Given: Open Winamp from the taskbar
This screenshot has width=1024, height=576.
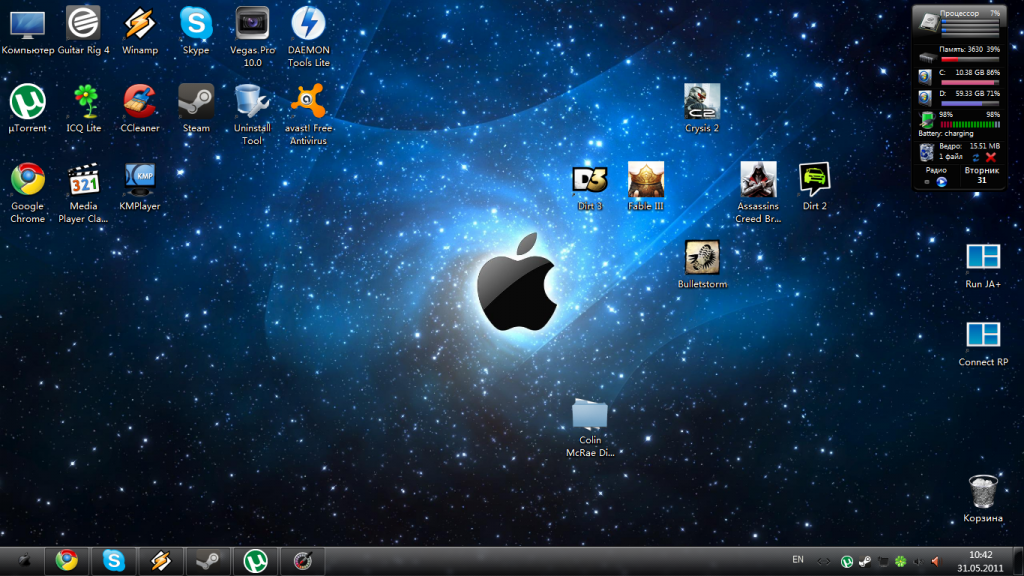Looking at the screenshot, I should coord(161,560).
